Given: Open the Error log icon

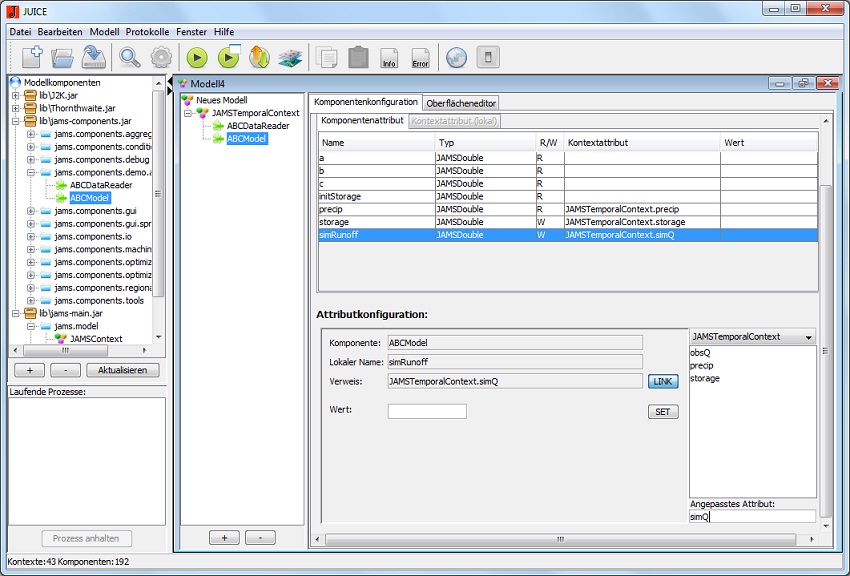Looking at the screenshot, I should point(421,58).
